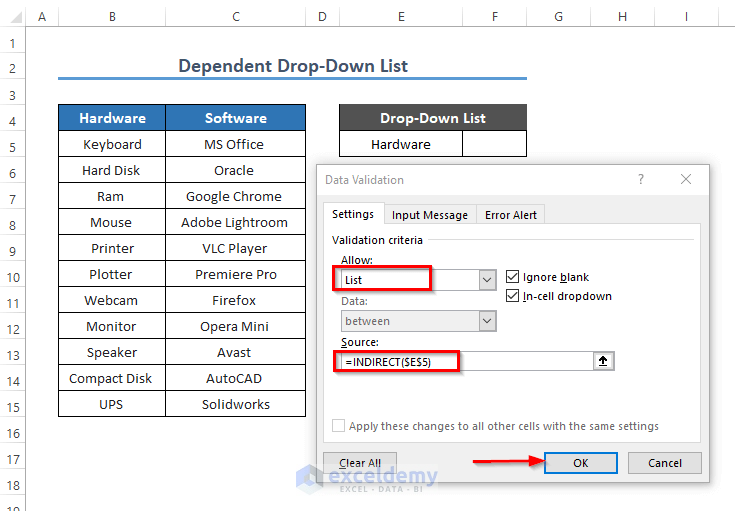This screenshot has width=735, height=511.
Task: Click the help question mark in Data Validation
Action: [x=640, y=179]
